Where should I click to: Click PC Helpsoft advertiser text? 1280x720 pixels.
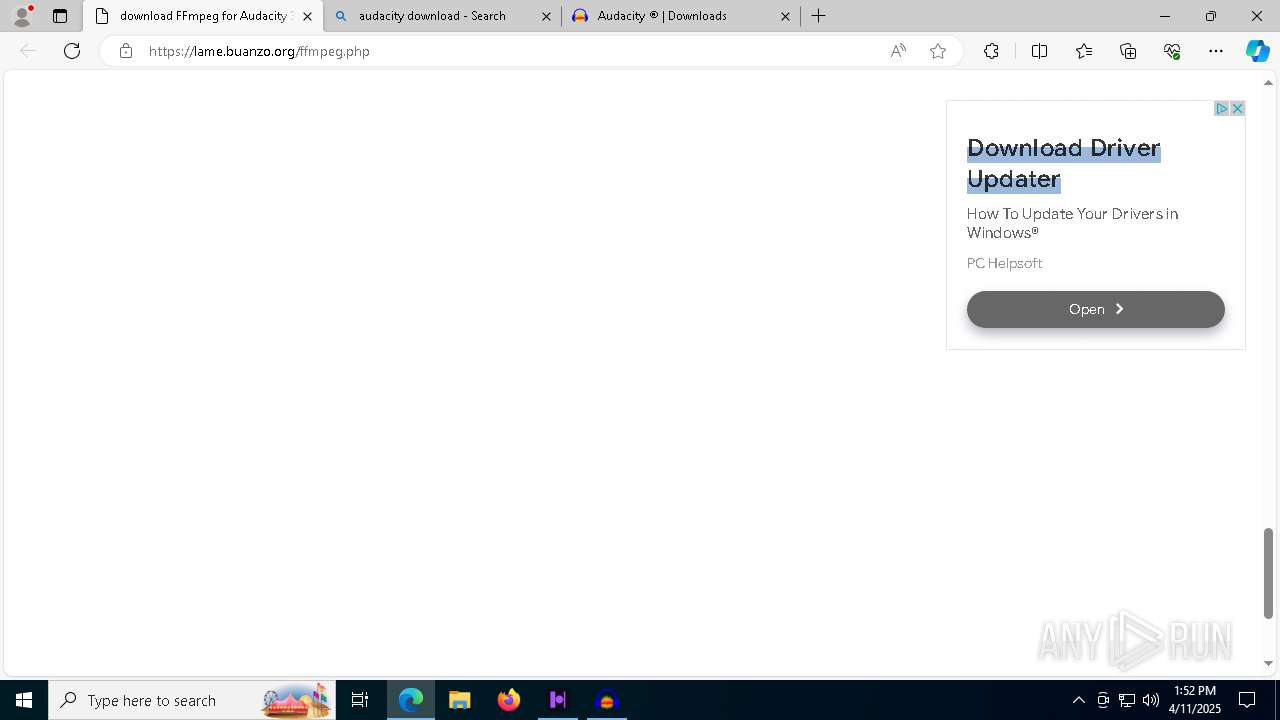tap(1004, 263)
